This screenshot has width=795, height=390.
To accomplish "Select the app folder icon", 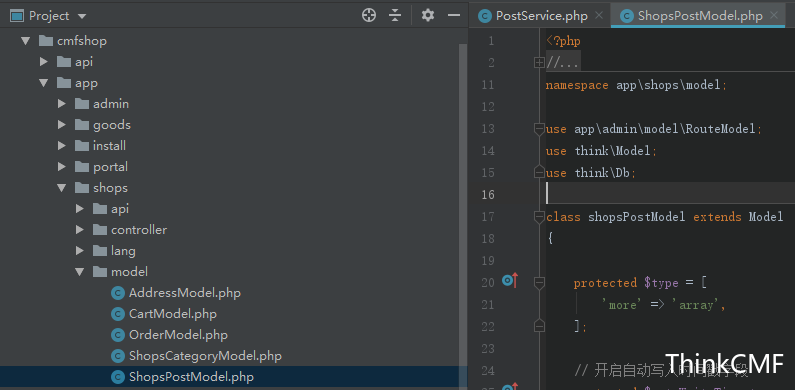I will coord(64,83).
